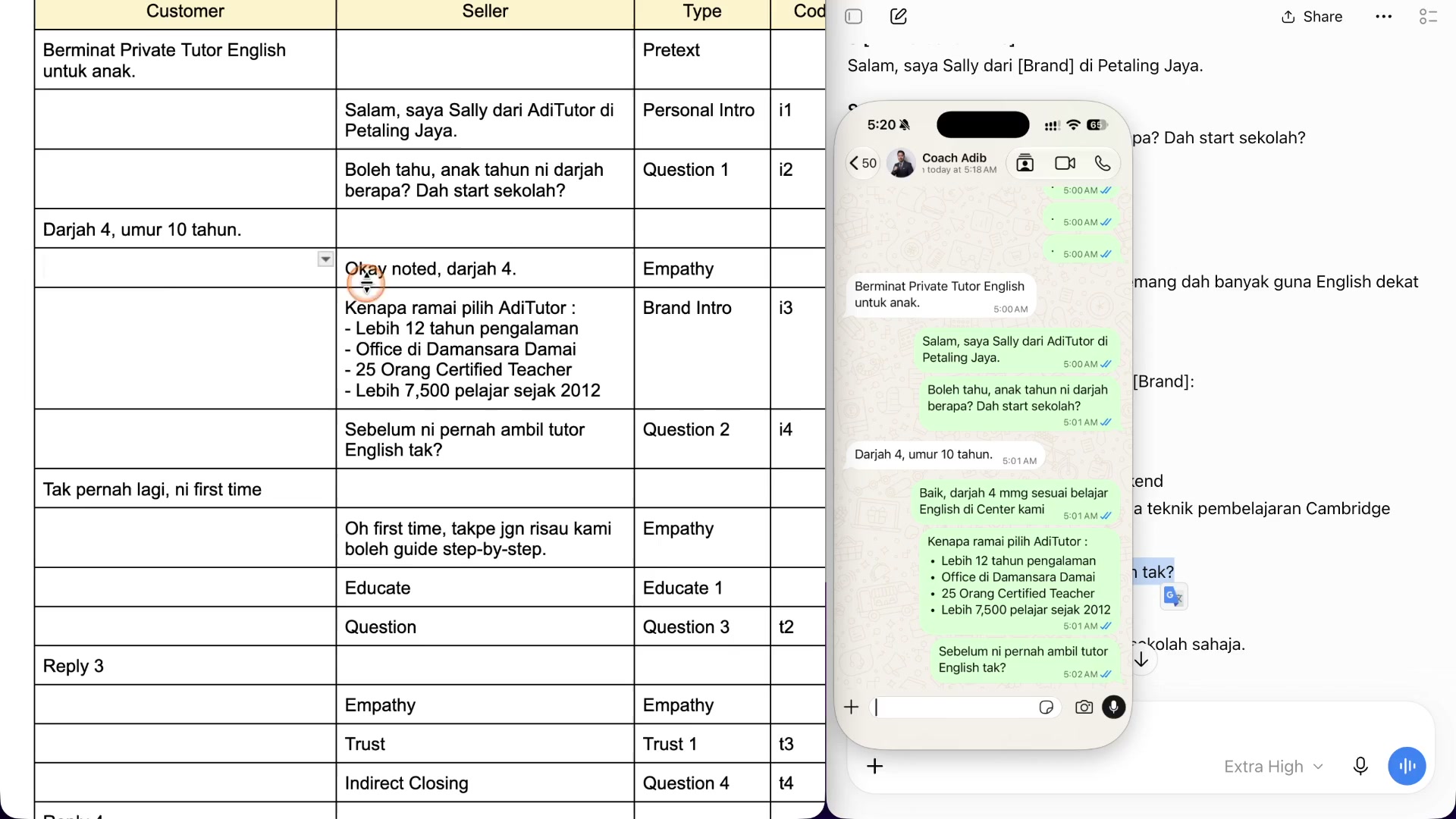Tap the 'Berminat Private Tutor English' chat bubble
The width and height of the screenshot is (1456, 819).
click(x=940, y=295)
